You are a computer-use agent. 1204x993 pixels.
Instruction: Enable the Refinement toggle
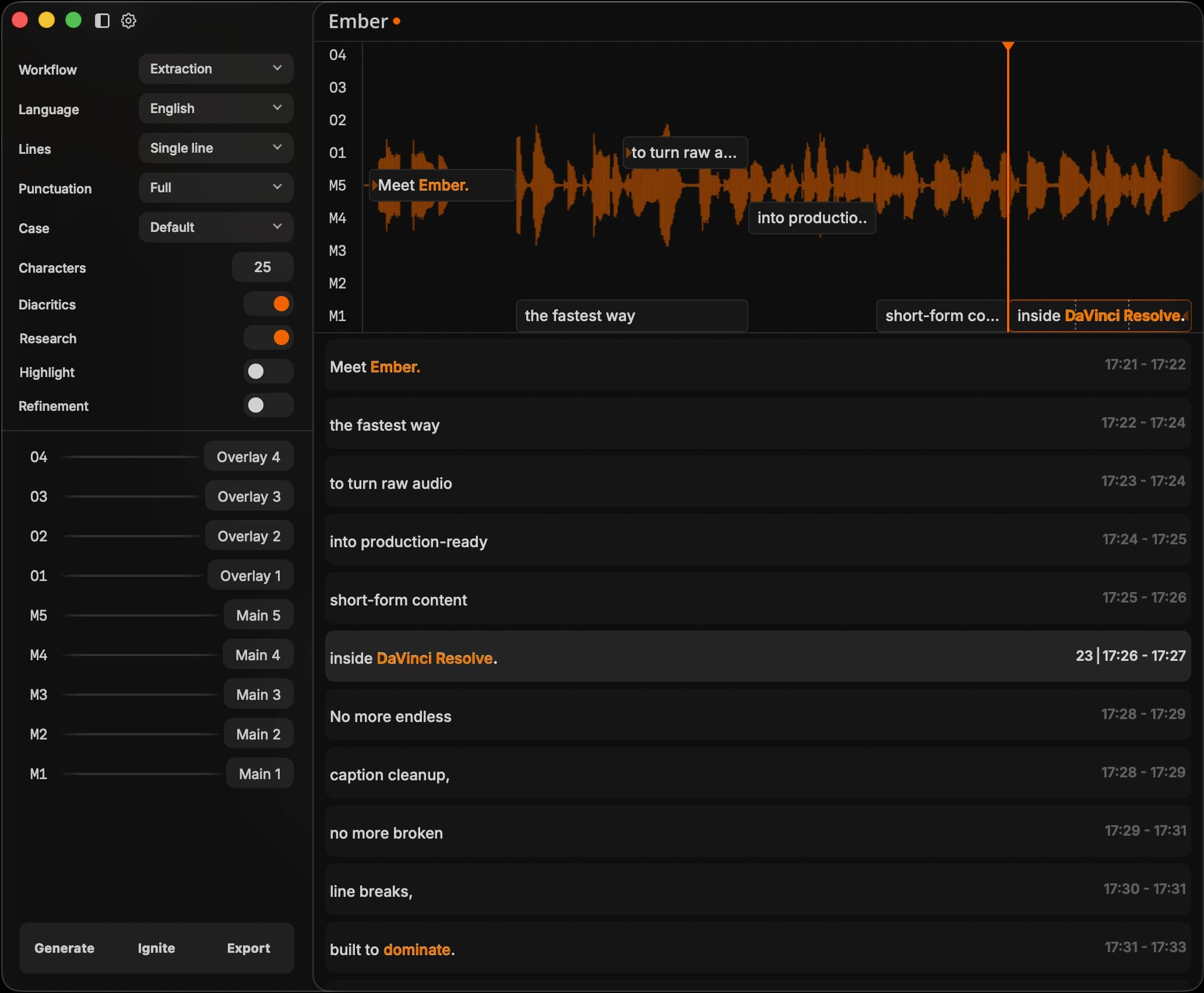pos(268,405)
